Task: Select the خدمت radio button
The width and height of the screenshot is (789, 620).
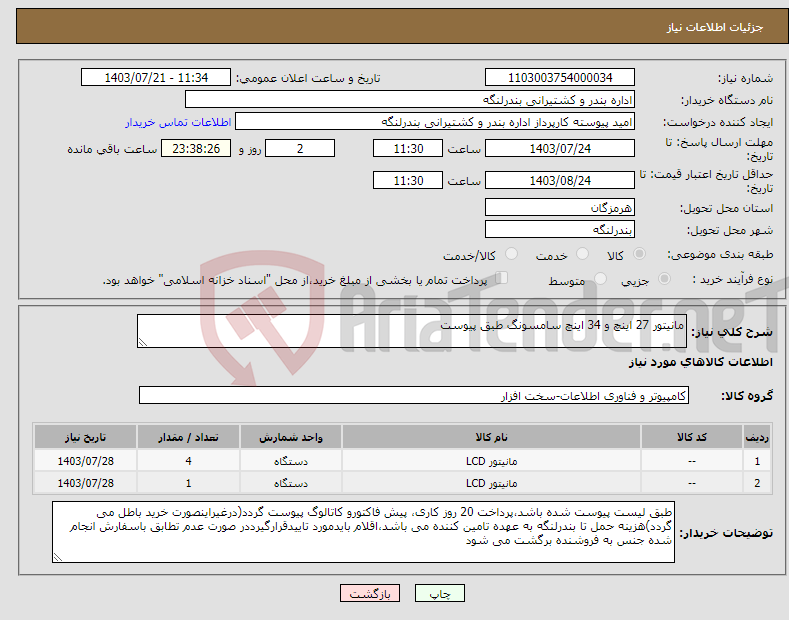Action: [x=582, y=254]
